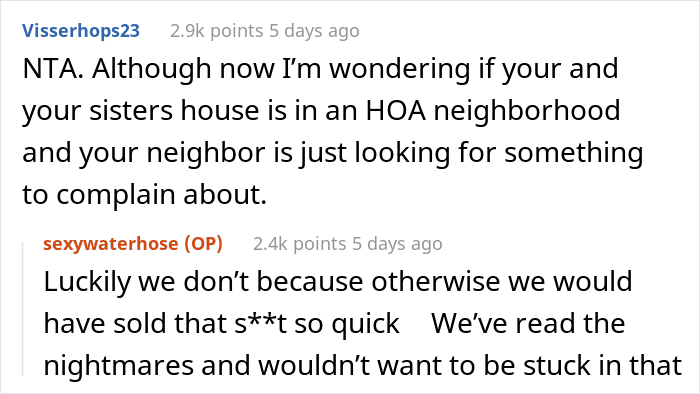Click the word HOA in the comment
Viewport: 700px width, 394px height.
pyautogui.click(x=396, y=111)
